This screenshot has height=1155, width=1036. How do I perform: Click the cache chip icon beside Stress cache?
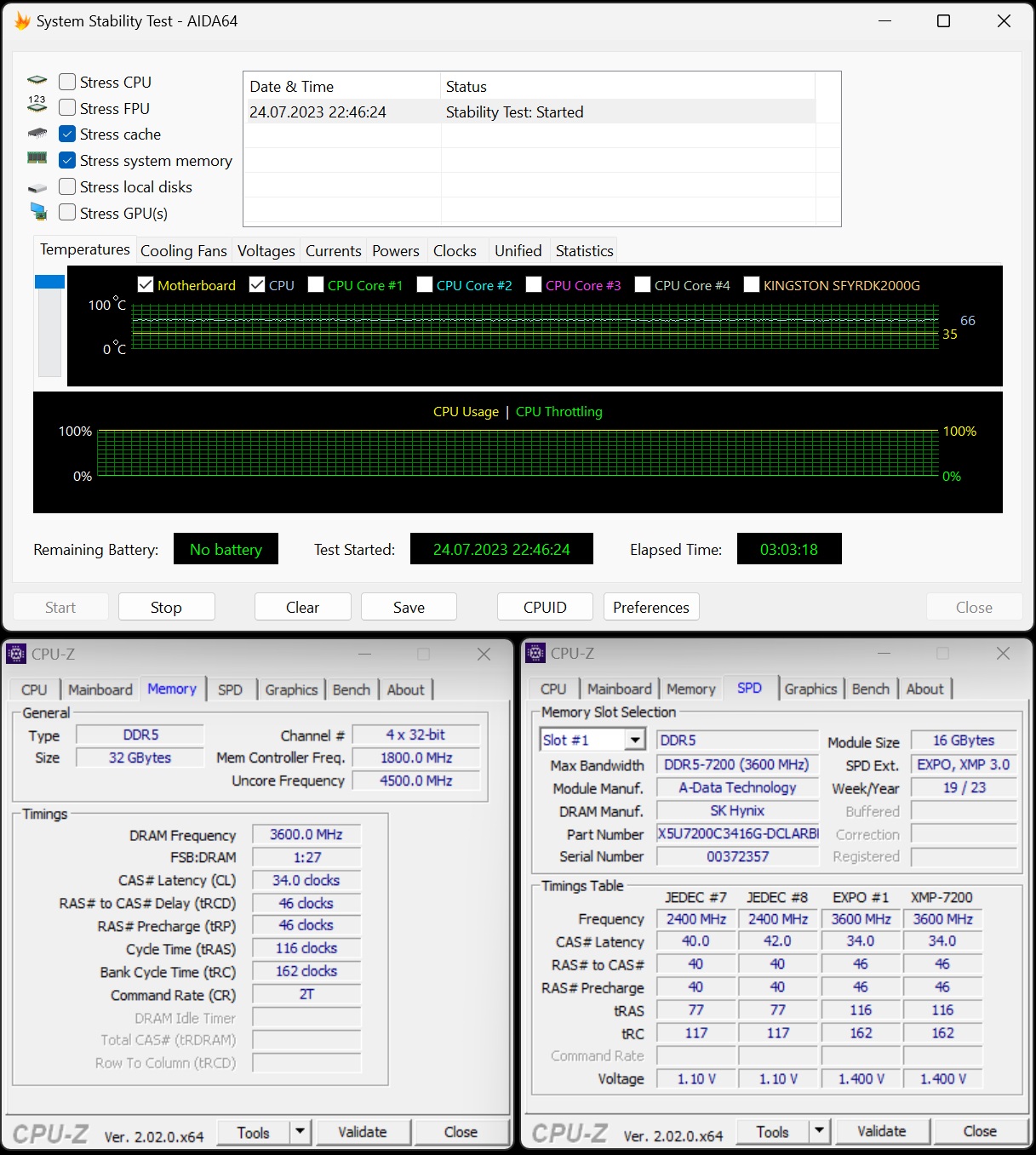[x=37, y=134]
